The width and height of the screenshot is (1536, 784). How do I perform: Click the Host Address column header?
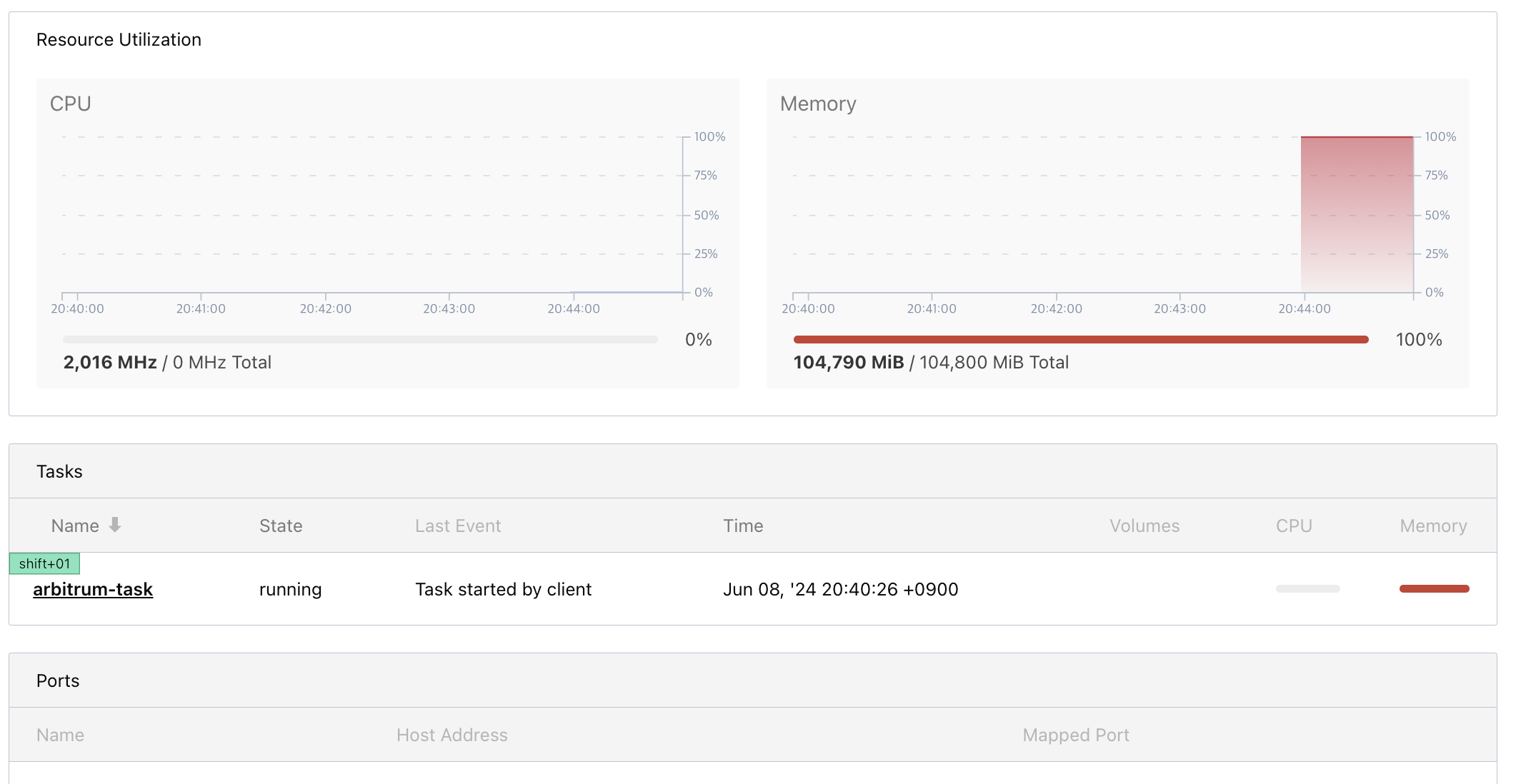coord(452,735)
